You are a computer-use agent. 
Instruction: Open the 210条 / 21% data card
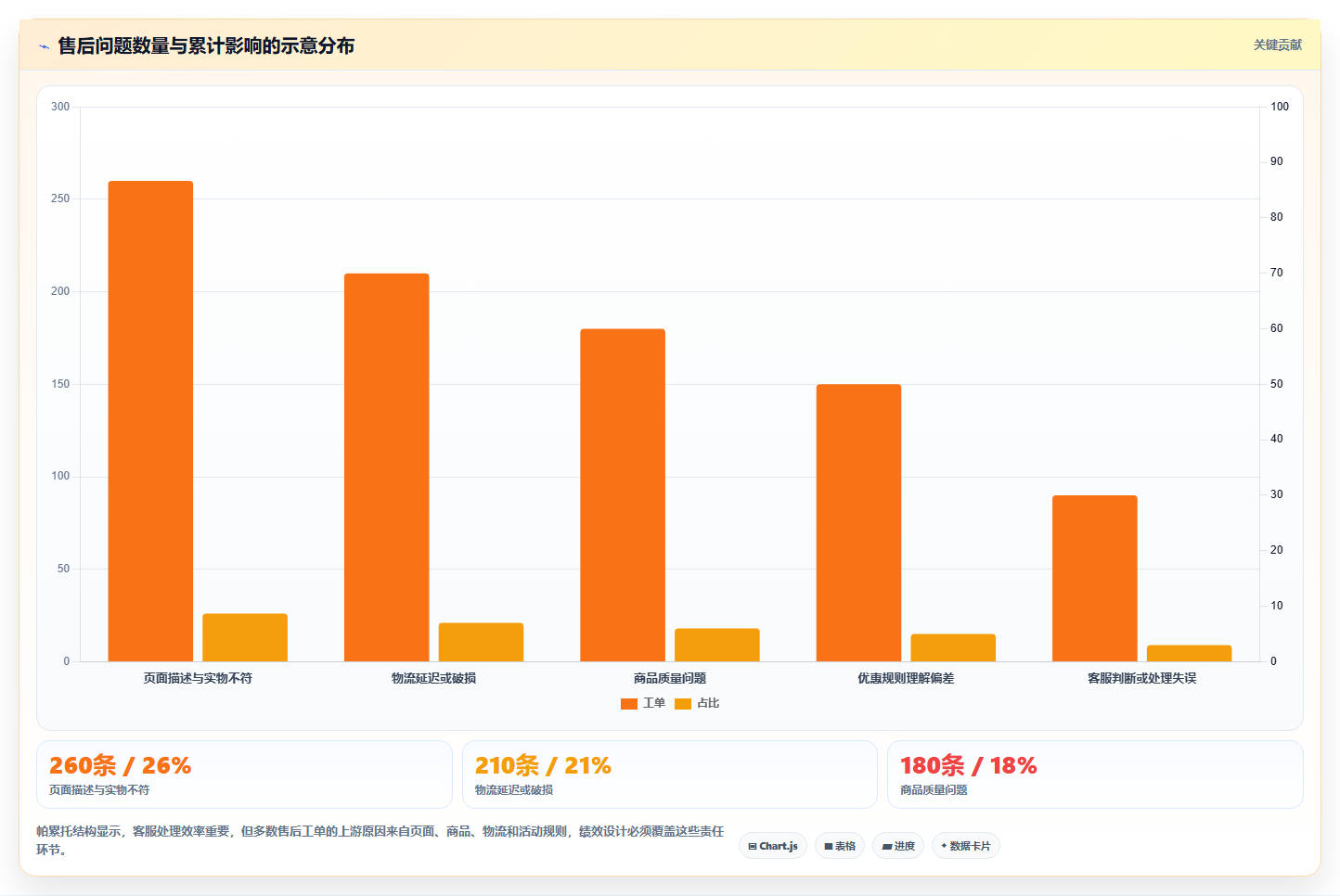(669, 774)
